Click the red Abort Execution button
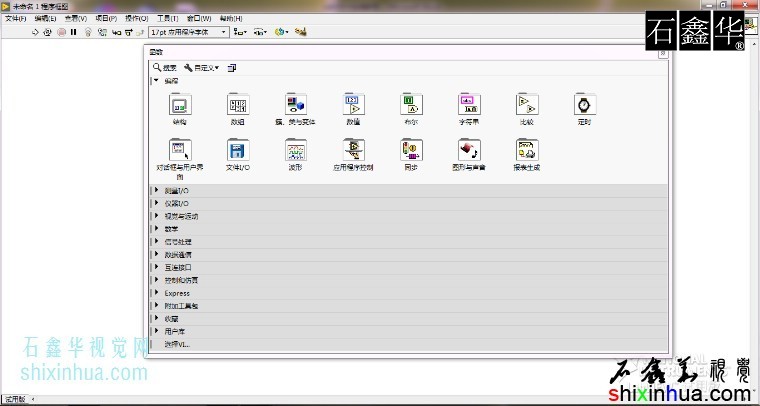The height and width of the screenshot is (406, 760). click(62, 32)
